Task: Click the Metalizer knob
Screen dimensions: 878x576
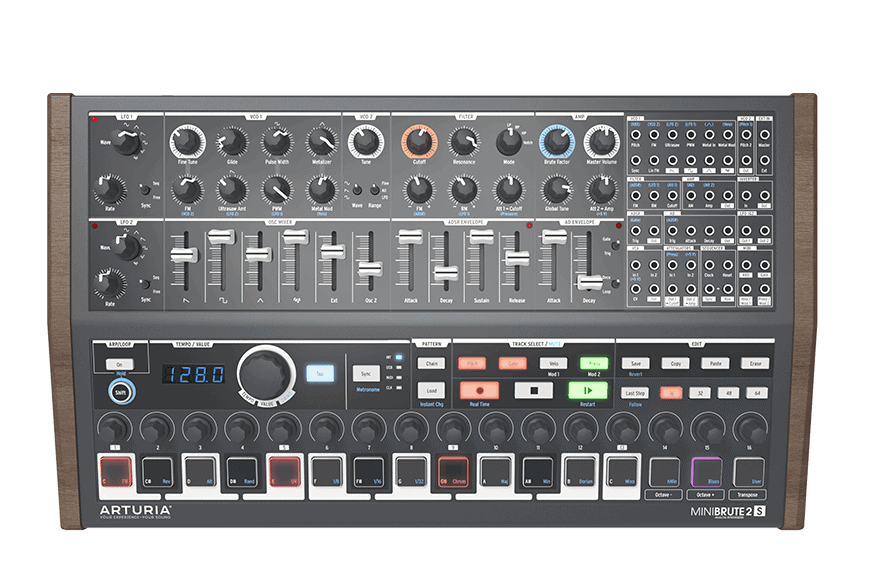Action: click(x=321, y=142)
